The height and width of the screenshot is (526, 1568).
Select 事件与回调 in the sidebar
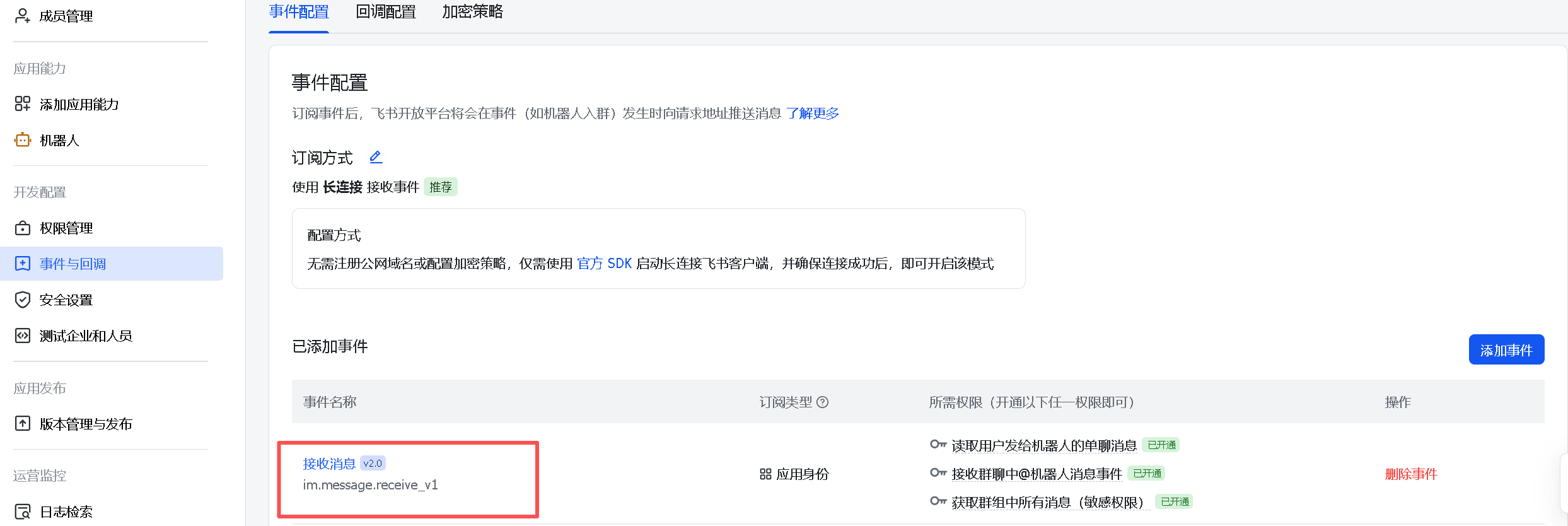[x=112, y=264]
